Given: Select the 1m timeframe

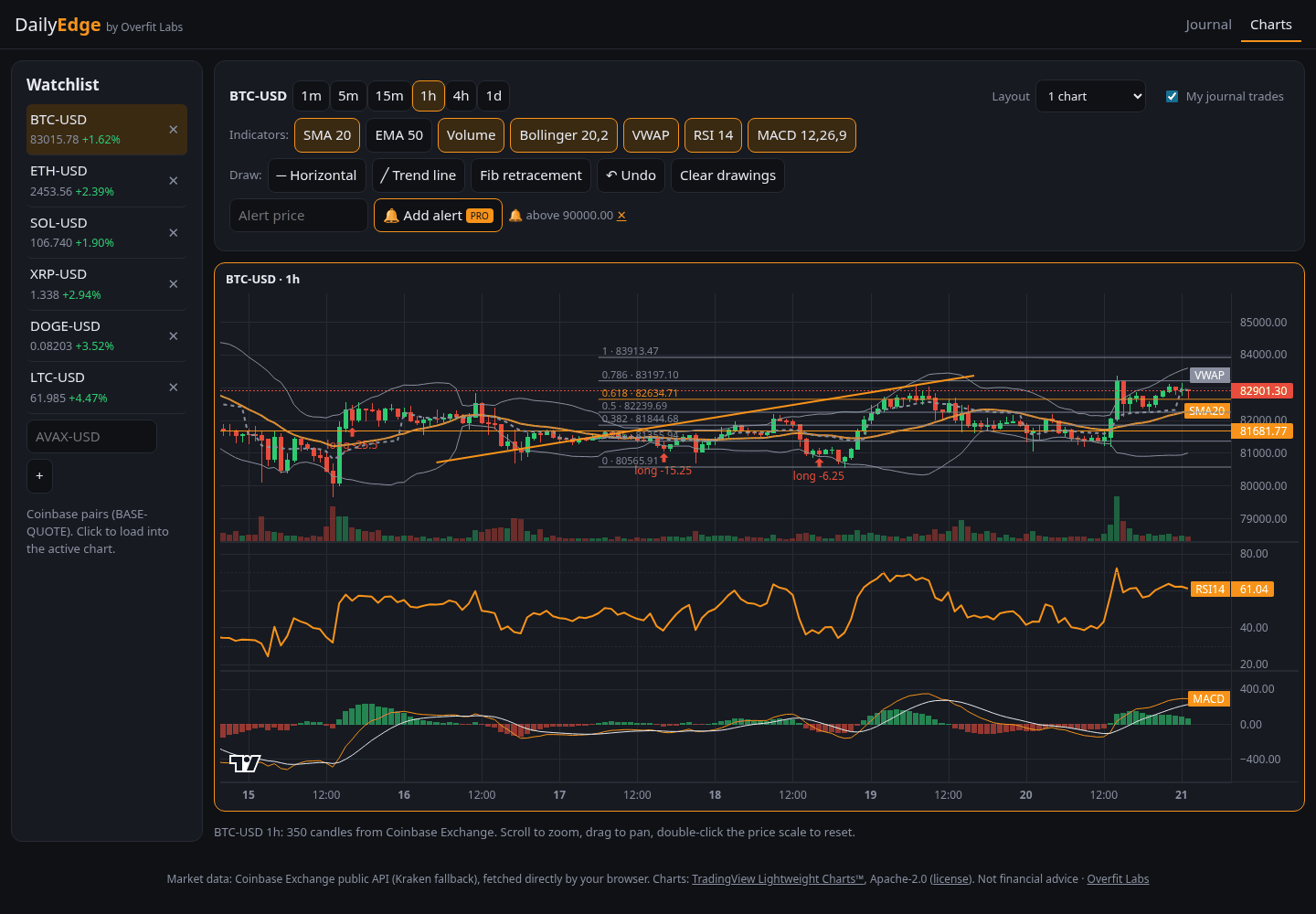Looking at the screenshot, I should click(312, 96).
